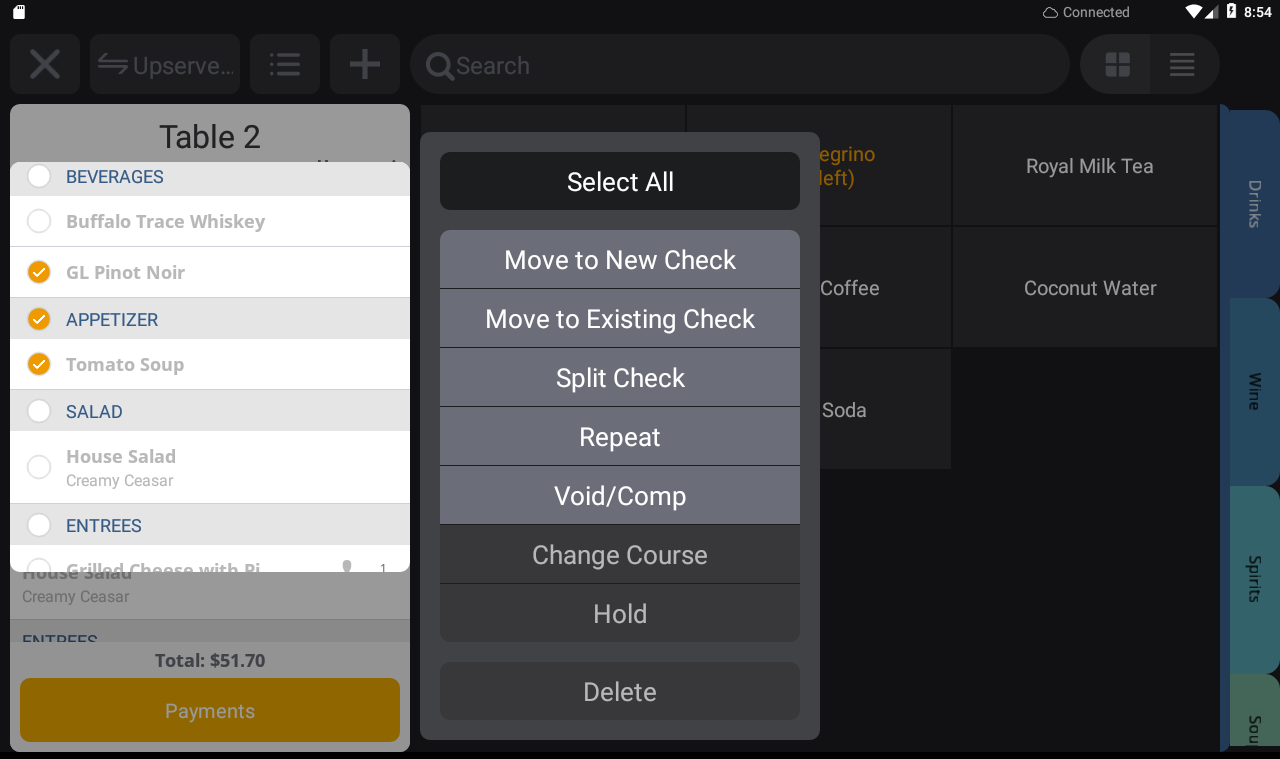This screenshot has height=759, width=1280.
Task: Toggle the BEVERAGES course checkbox
Action: 39,177
